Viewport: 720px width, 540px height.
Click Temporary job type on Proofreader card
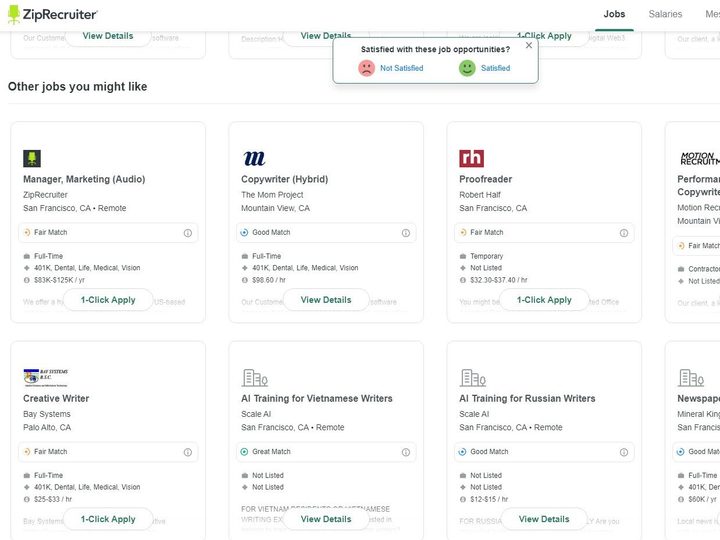(x=486, y=256)
